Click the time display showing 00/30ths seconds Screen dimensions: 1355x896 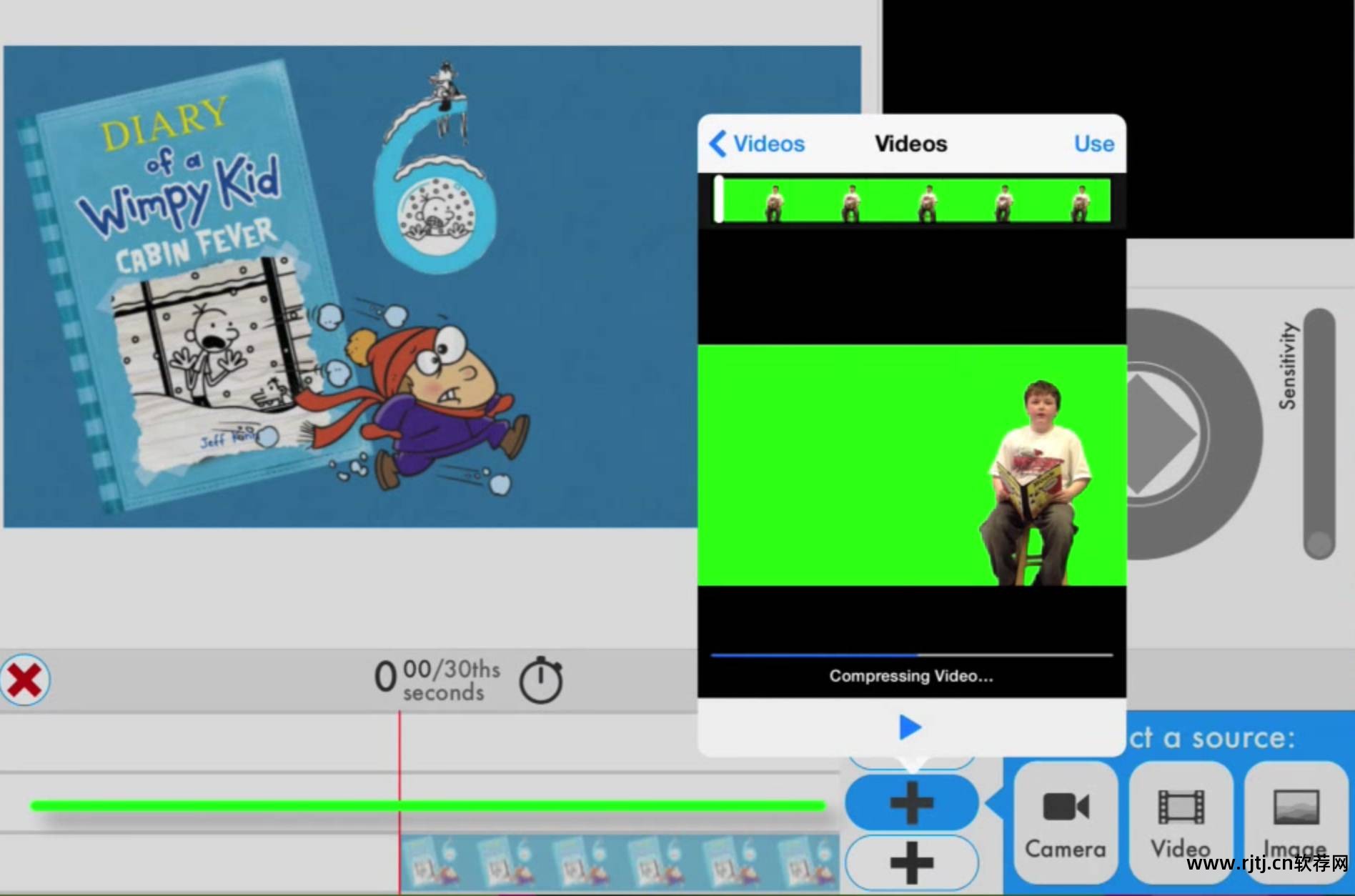(x=437, y=680)
